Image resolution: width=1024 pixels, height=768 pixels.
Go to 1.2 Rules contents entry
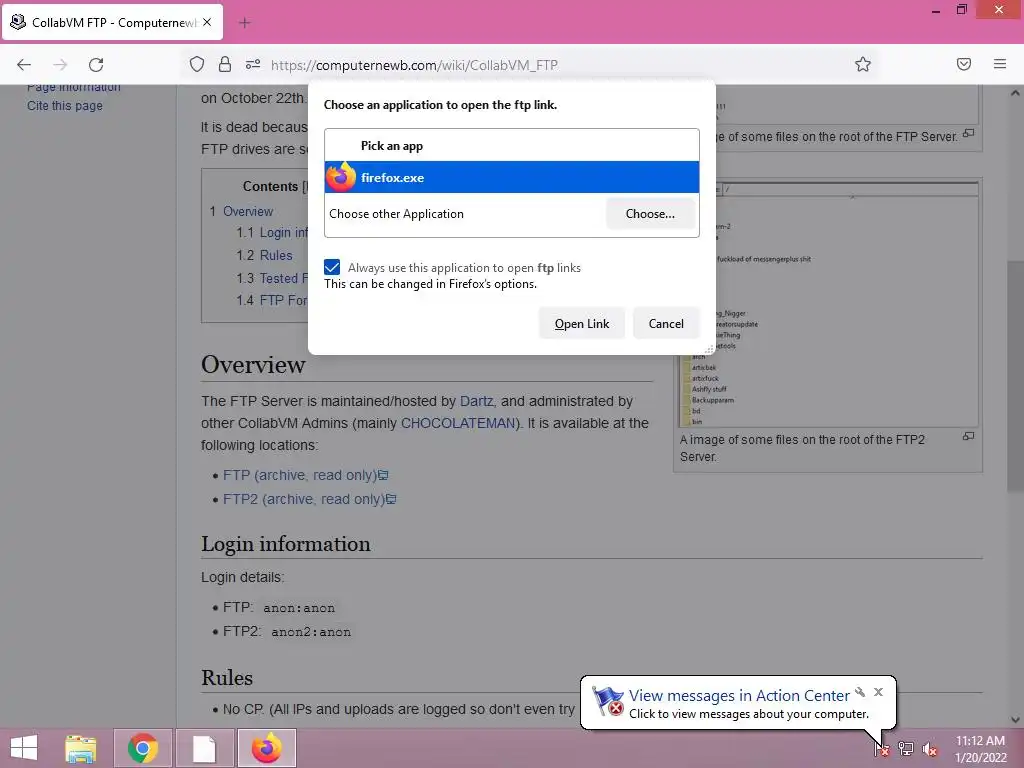(x=264, y=255)
